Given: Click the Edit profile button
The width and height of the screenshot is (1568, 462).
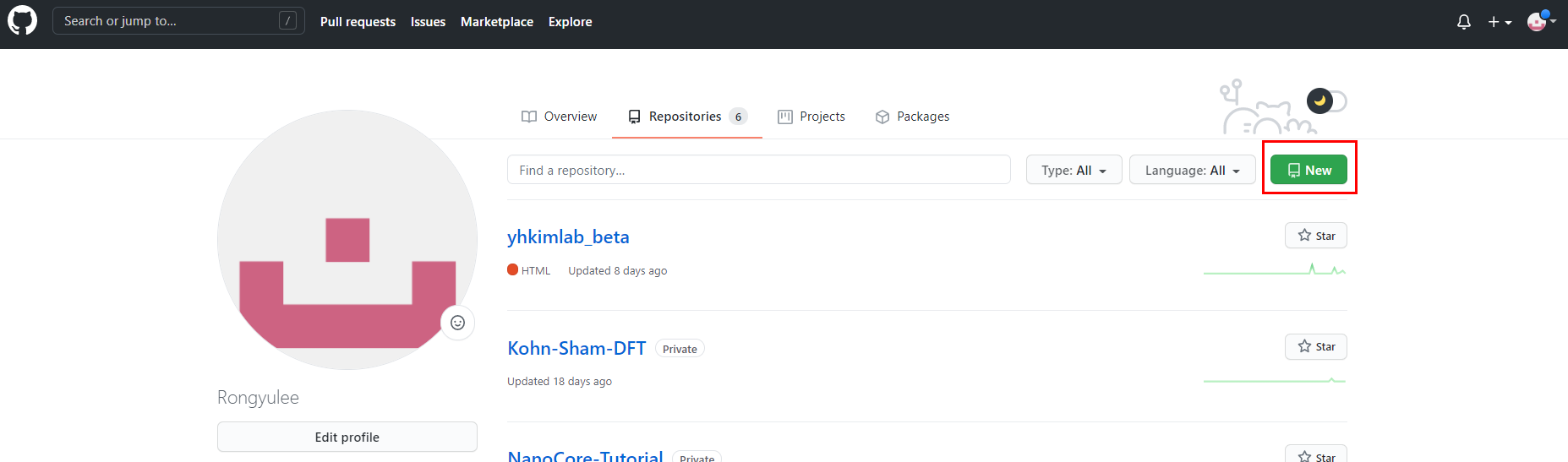Looking at the screenshot, I should coord(347,437).
